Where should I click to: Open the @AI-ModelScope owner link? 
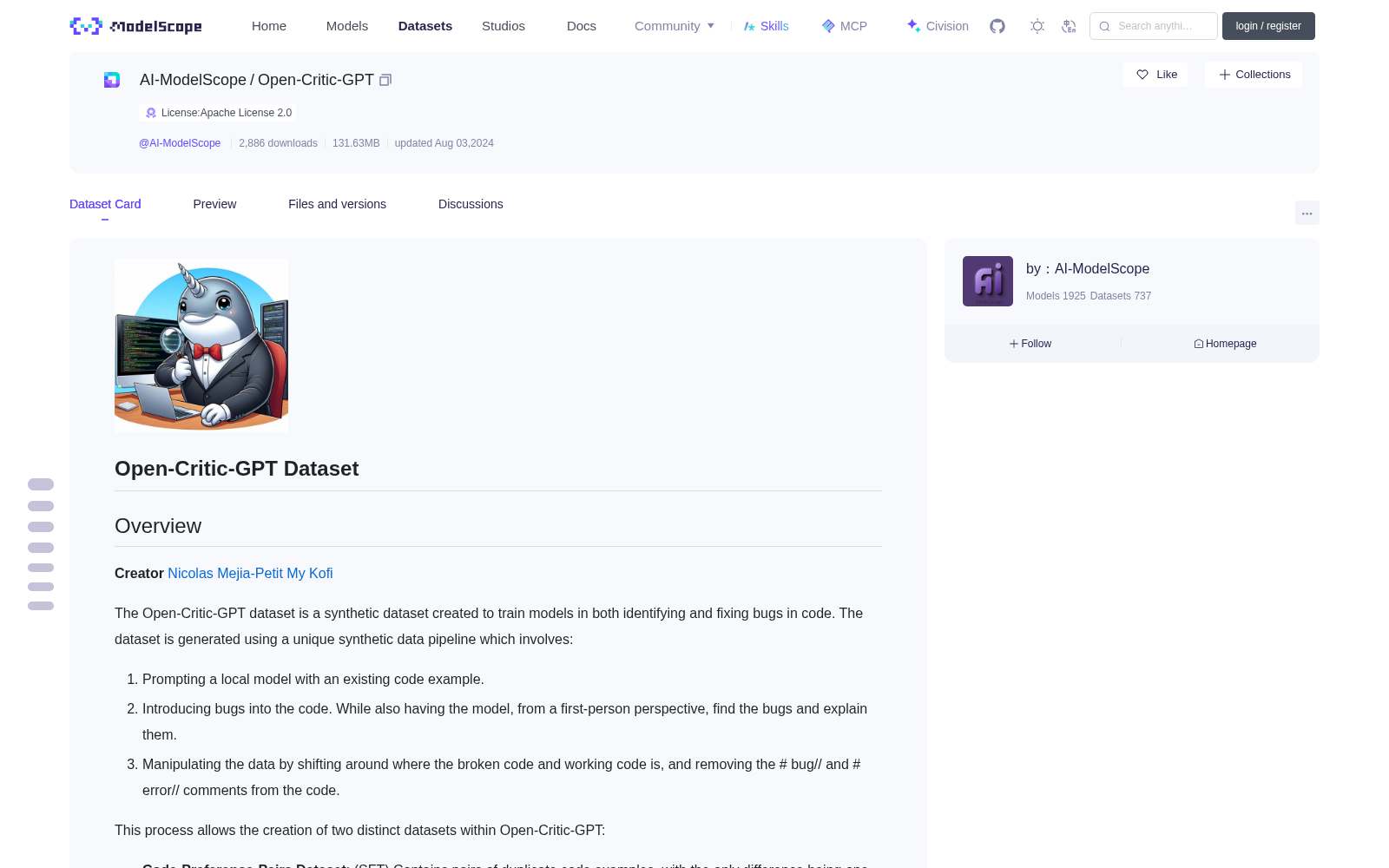point(180,143)
